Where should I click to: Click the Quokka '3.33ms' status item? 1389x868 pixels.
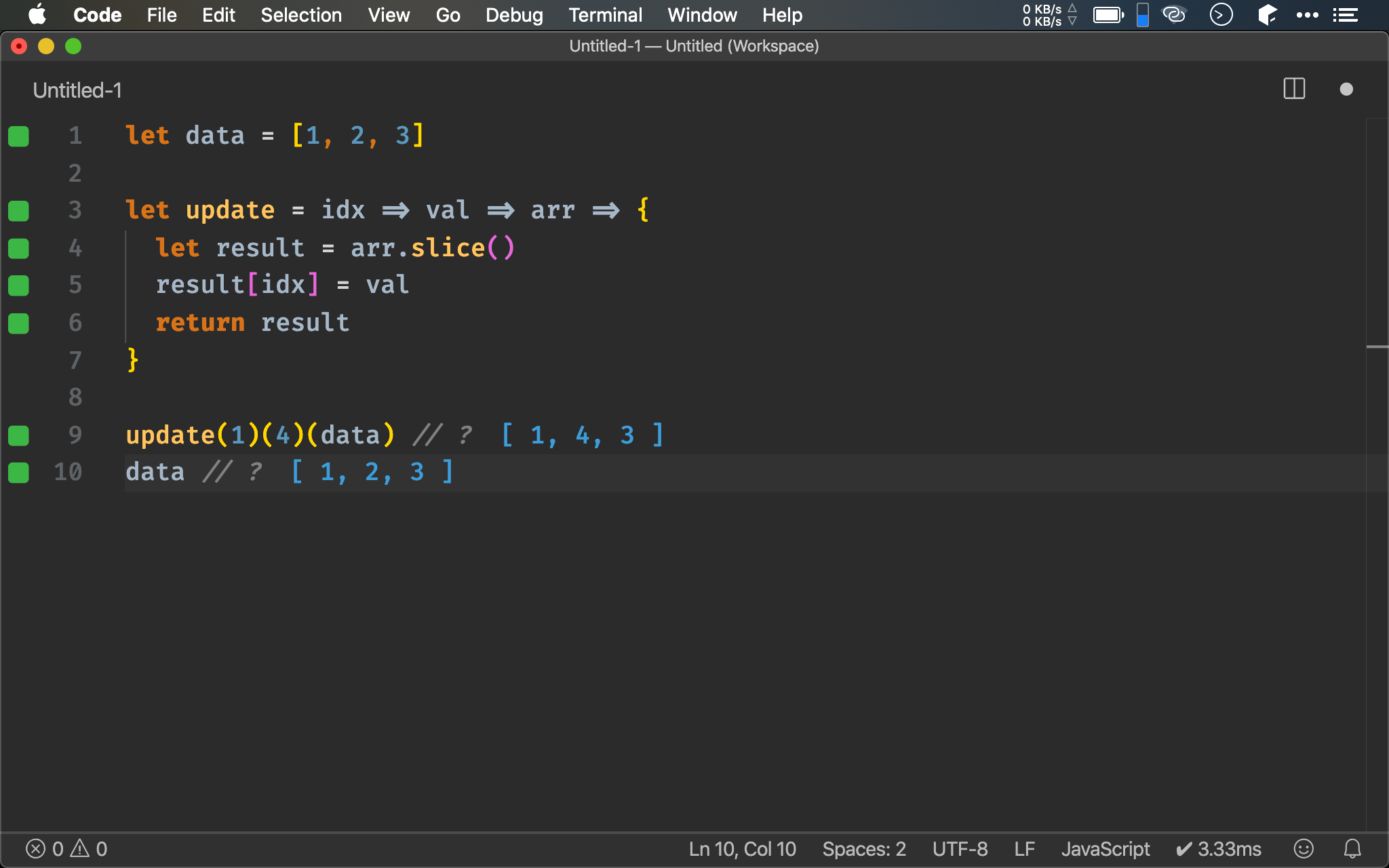(1219, 849)
